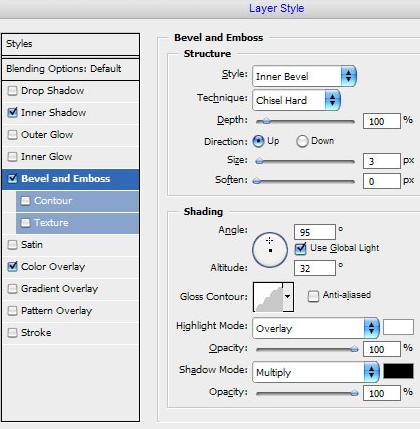Select the Inner Glow style row
420x429 pixels.
70,157
